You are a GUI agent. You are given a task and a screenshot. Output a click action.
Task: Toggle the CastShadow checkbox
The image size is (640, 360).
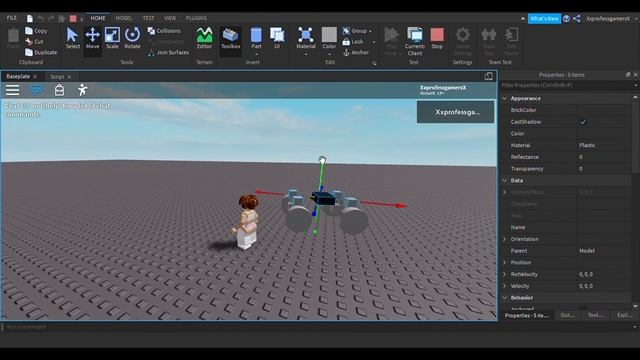tap(583, 122)
